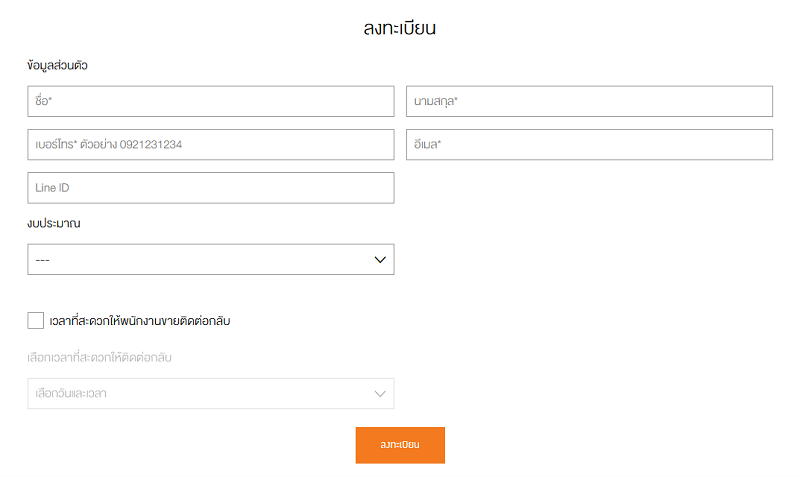This screenshot has height=477, width=800.
Task: Tick the เวลาที่สะดวกให้พนักงานขายติดต่อกลับ checkbox
Action: coord(36,320)
